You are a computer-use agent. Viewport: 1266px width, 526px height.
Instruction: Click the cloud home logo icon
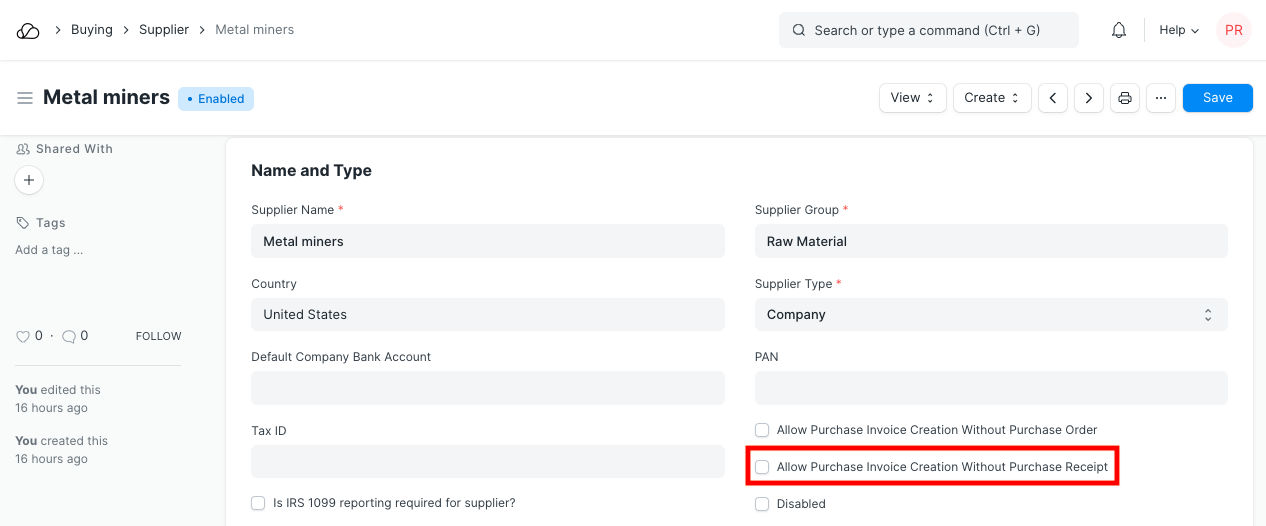pos(28,31)
